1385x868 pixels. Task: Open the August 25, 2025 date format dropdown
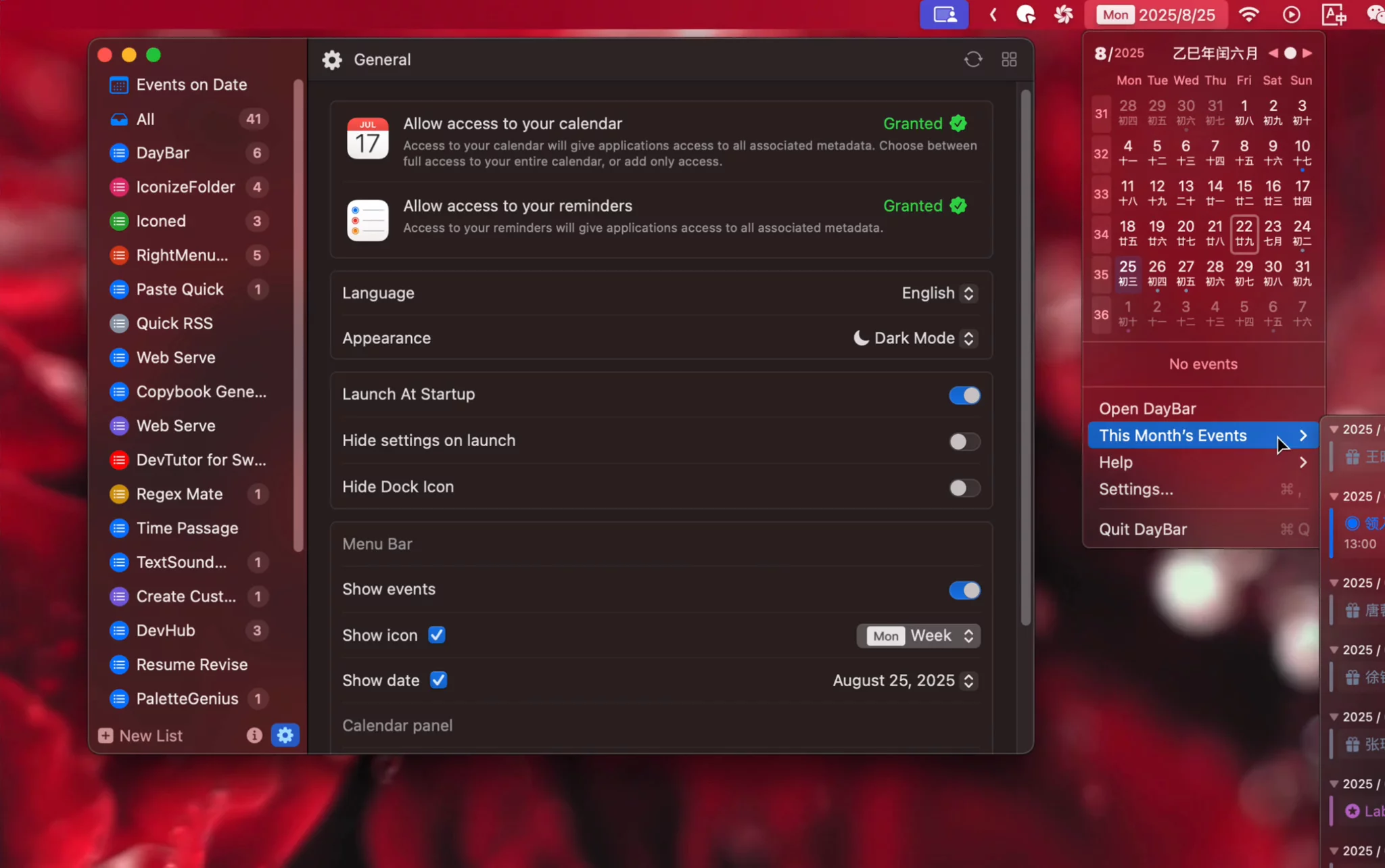tap(905, 680)
